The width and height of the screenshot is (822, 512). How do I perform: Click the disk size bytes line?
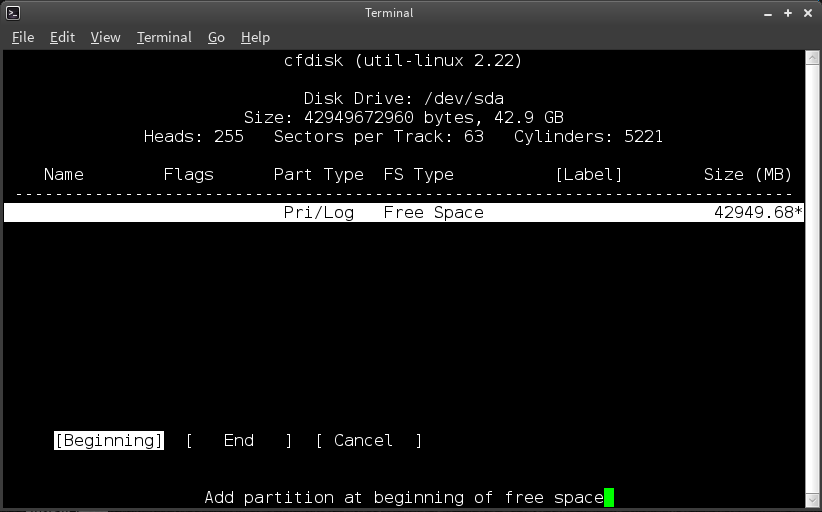pyautogui.click(x=404, y=117)
